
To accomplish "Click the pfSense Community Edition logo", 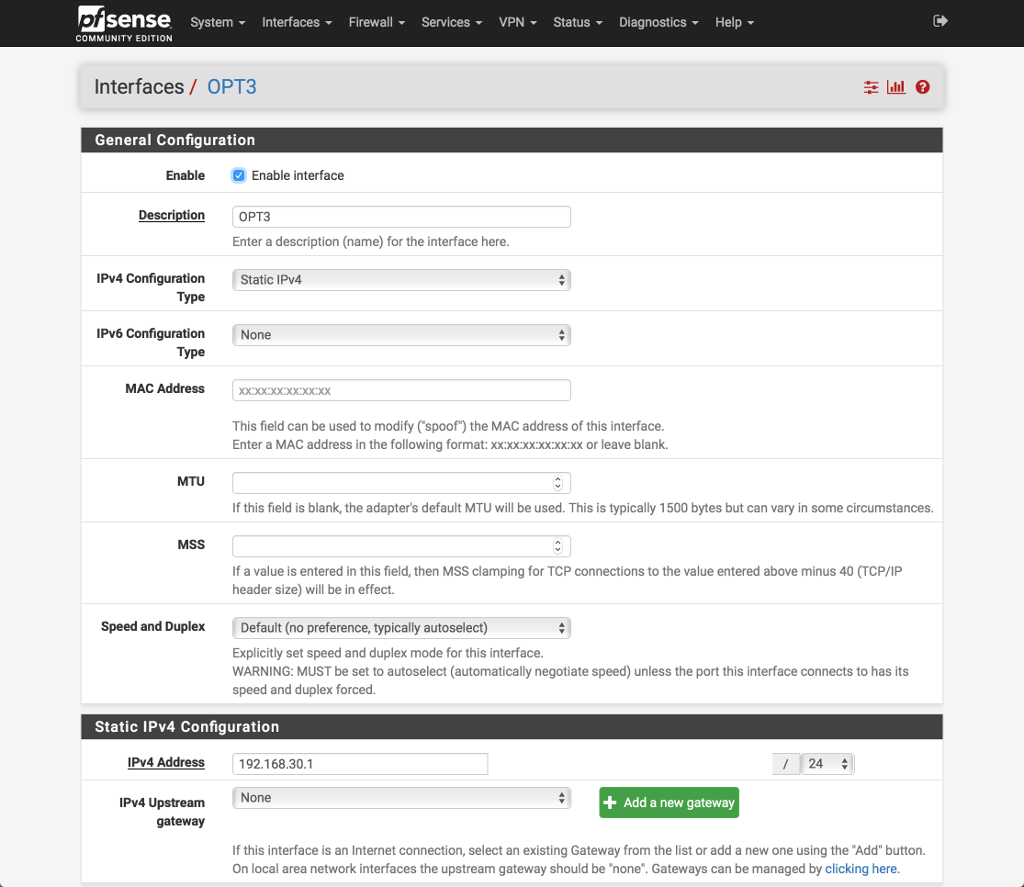I will point(124,24).
